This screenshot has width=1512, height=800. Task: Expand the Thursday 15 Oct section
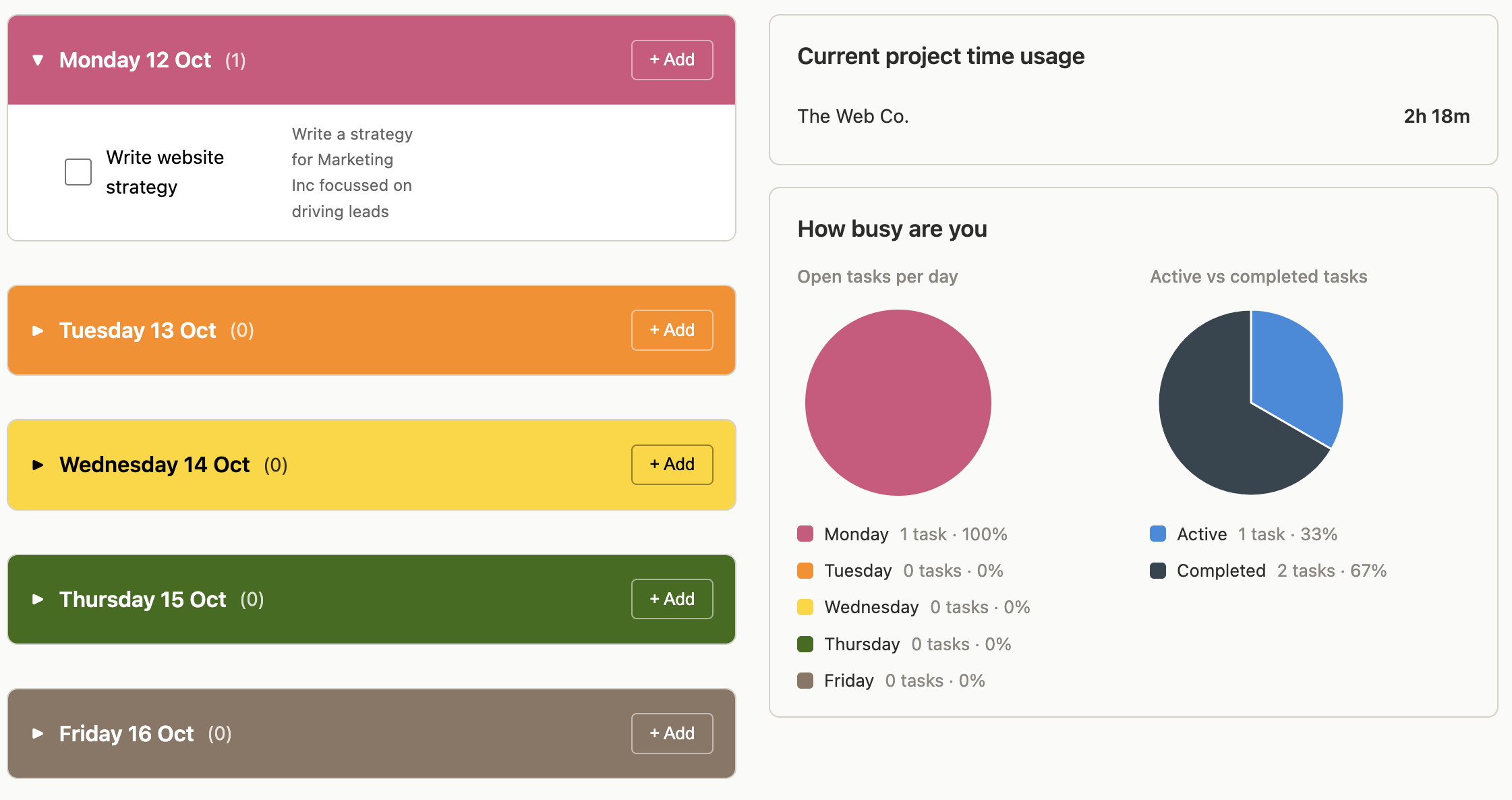click(38, 599)
